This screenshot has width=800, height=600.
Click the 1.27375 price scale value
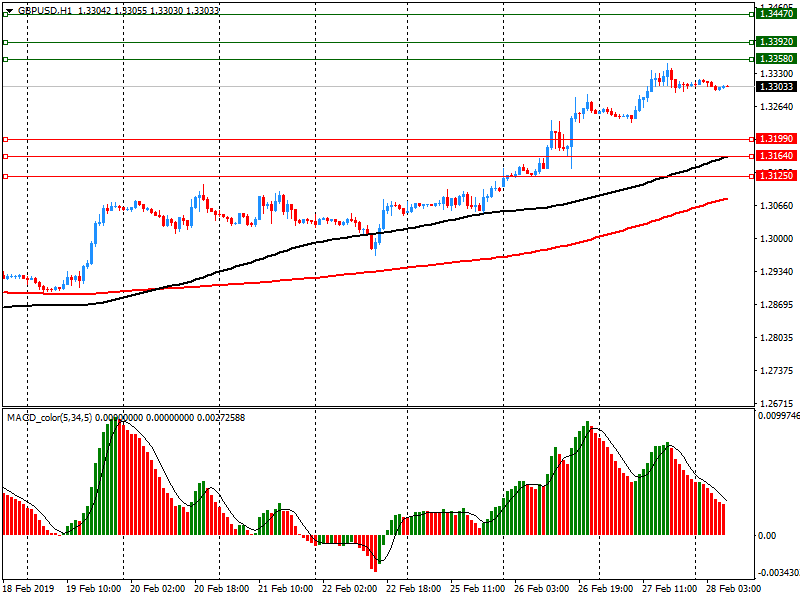click(x=777, y=370)
